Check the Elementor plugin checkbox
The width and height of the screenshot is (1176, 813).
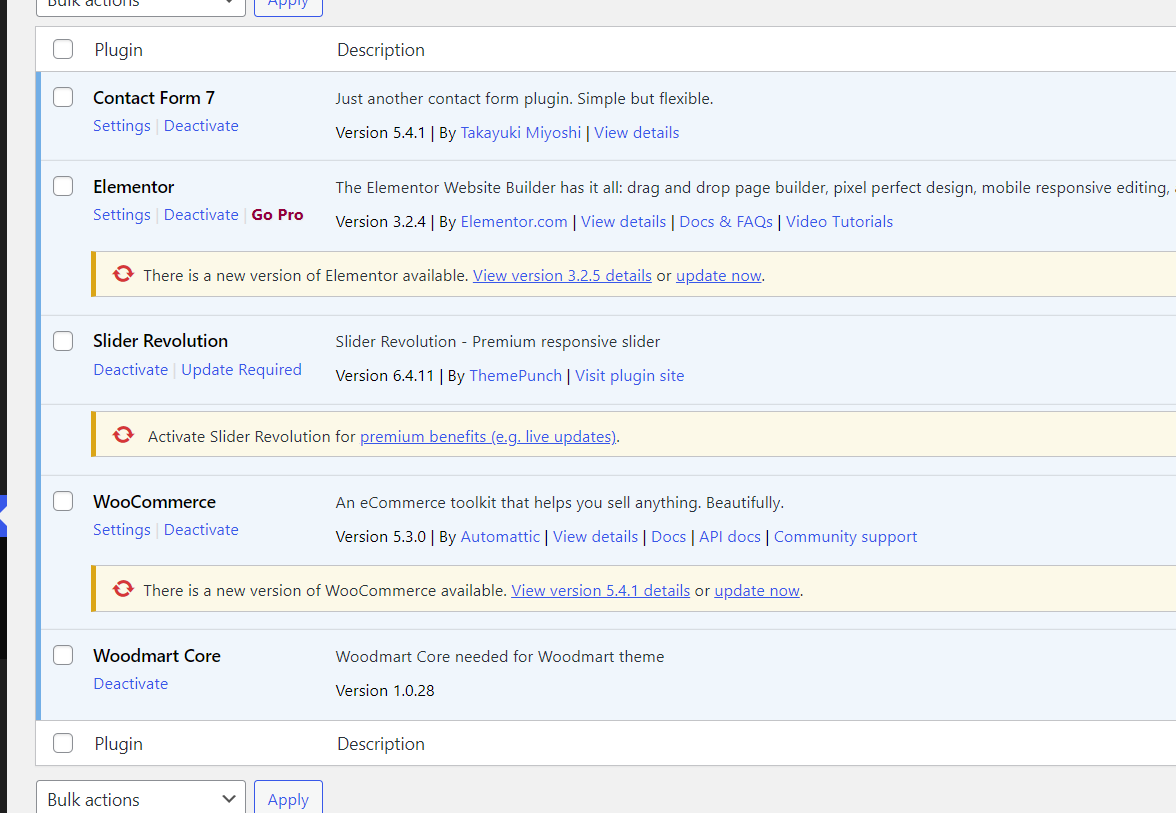click(63, 186)
